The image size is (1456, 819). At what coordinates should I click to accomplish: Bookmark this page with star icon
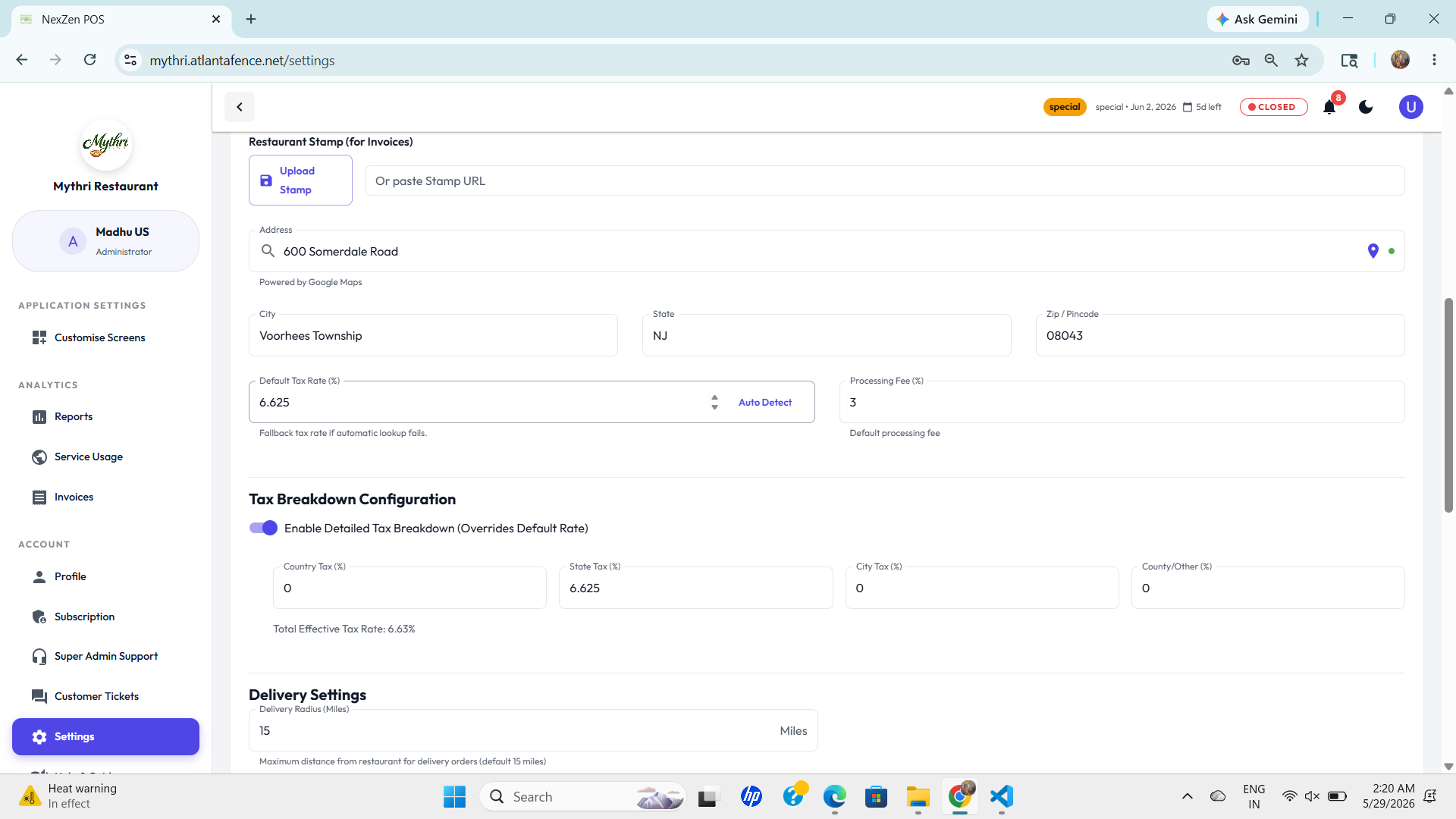[1302, 60]
